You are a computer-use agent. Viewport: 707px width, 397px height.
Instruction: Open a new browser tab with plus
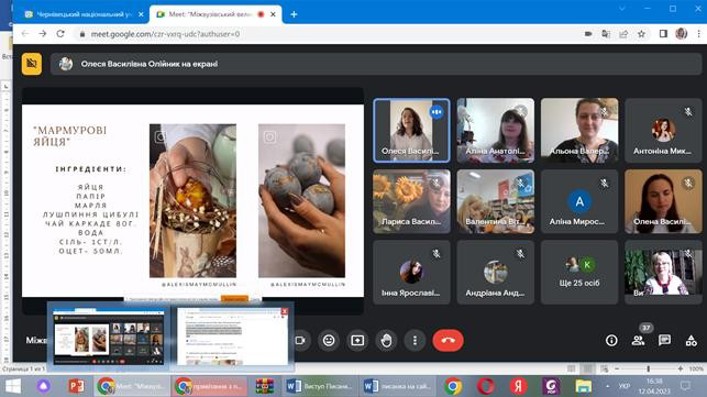pos(294,14)
